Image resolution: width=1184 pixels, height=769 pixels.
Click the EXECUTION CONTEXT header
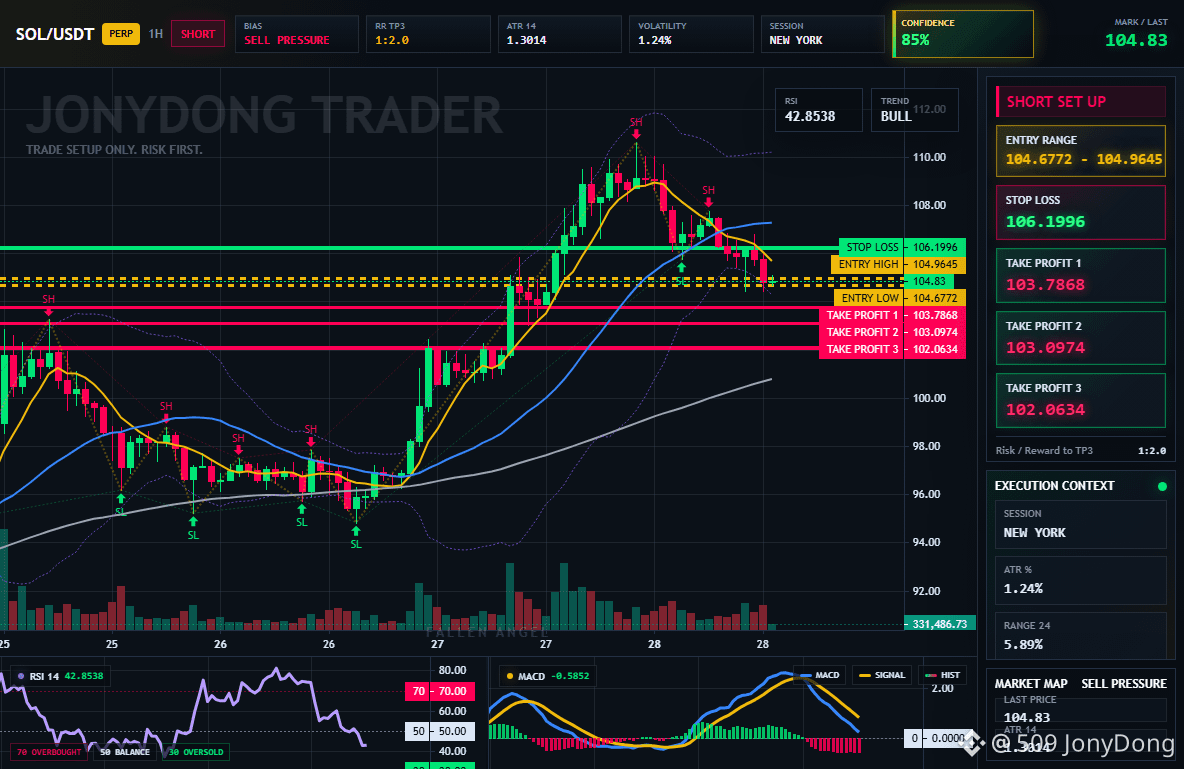point(1054,486)
